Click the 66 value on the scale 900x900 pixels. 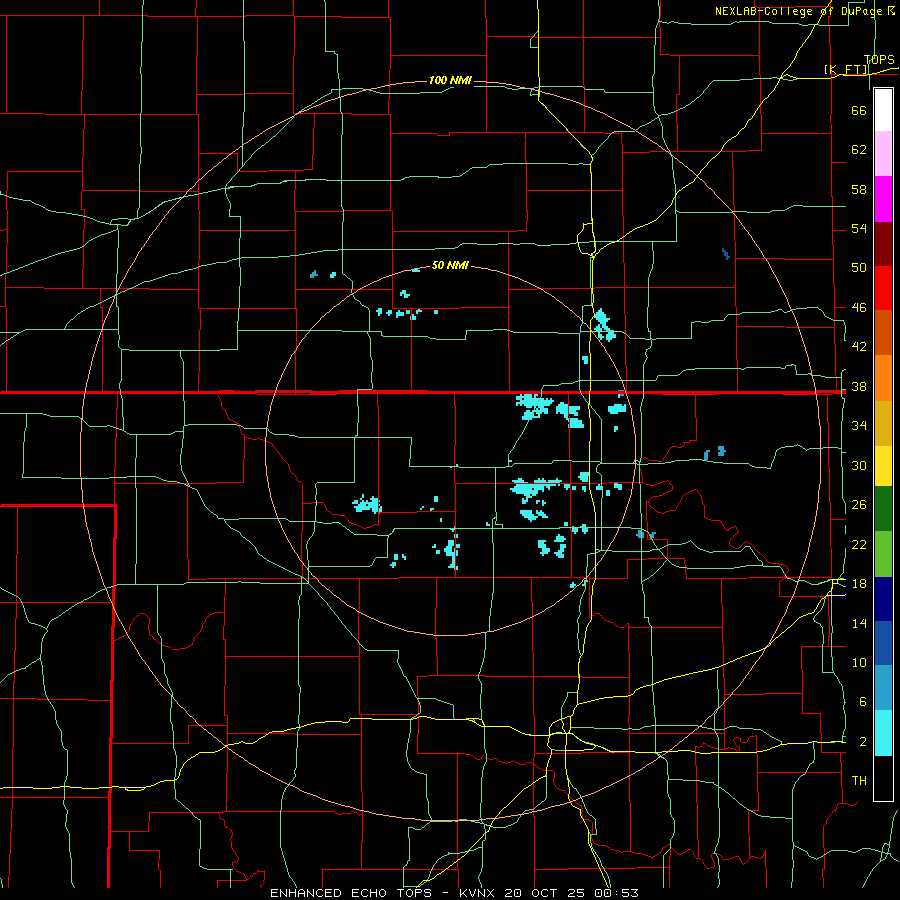[x=859, y=110]
